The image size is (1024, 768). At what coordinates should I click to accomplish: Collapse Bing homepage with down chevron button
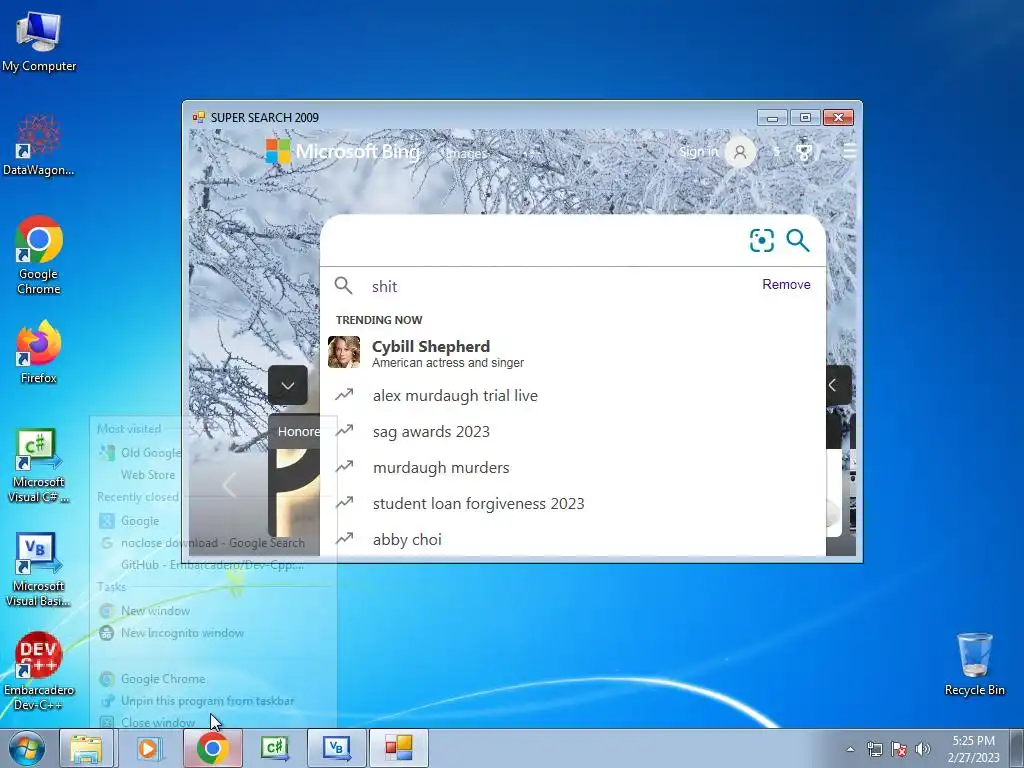[x=287, y=385]
